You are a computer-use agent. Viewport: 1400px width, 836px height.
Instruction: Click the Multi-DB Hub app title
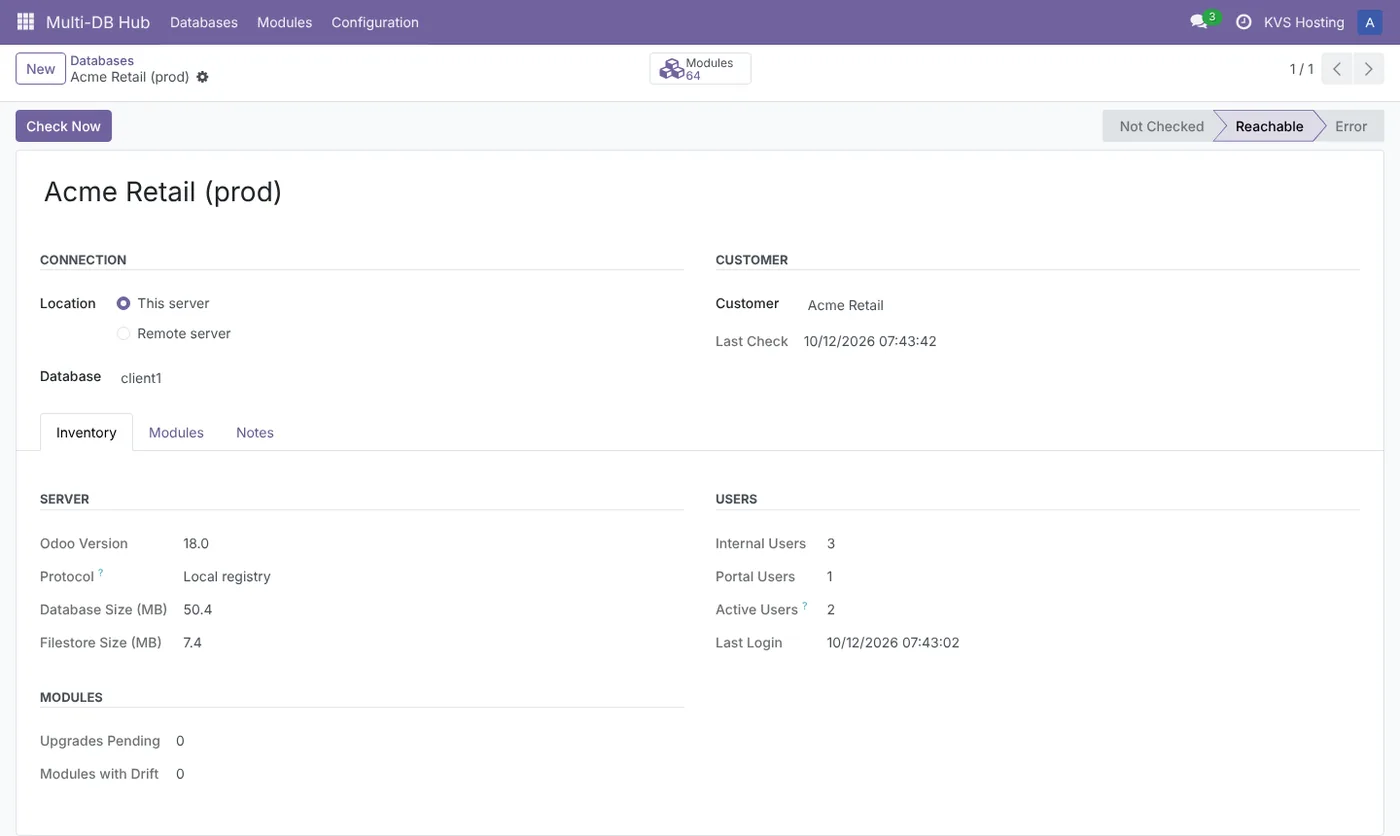click(98, 22)
